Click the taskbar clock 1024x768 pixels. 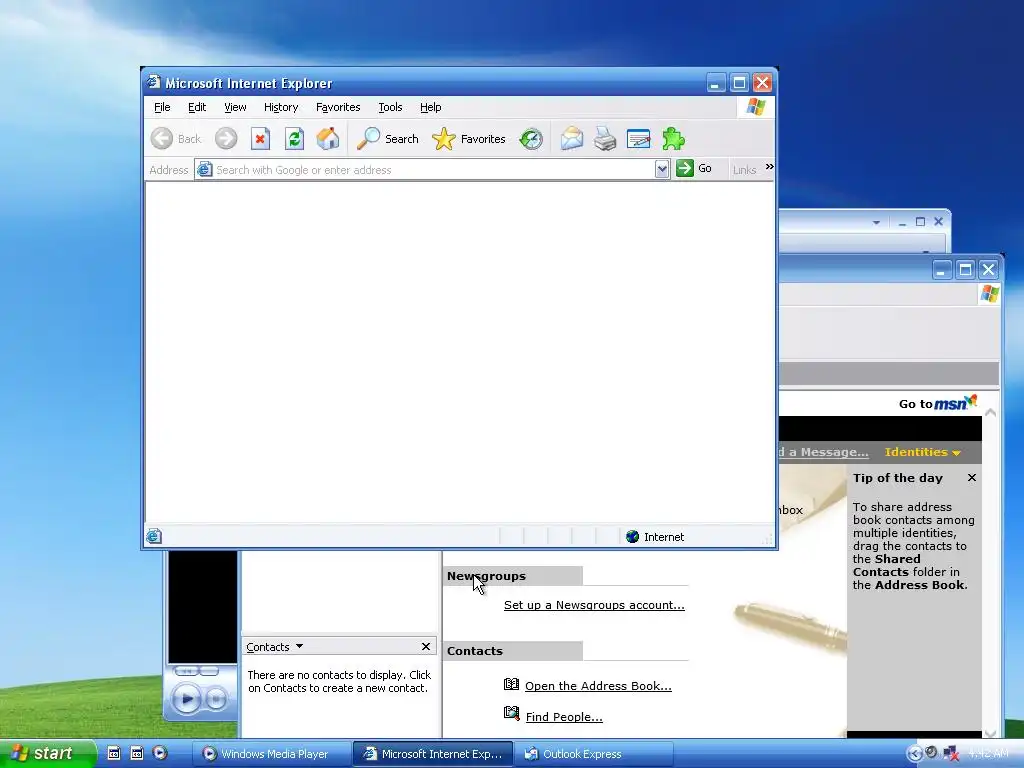coord(989,754)
